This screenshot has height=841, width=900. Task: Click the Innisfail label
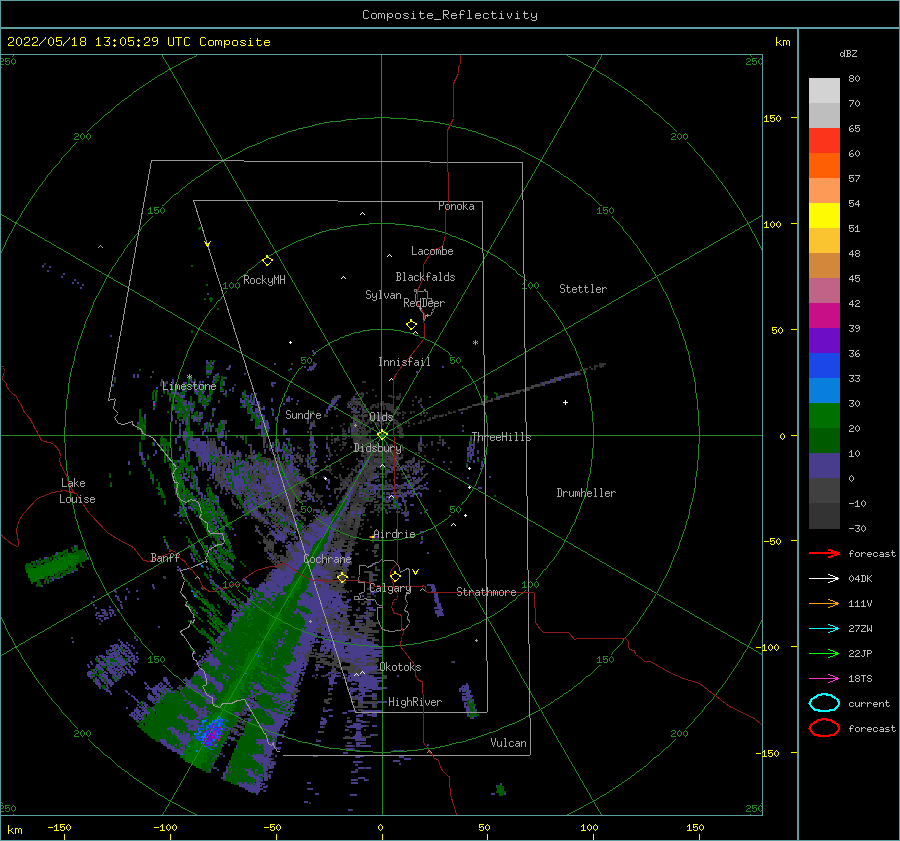[x=404, y=362]
